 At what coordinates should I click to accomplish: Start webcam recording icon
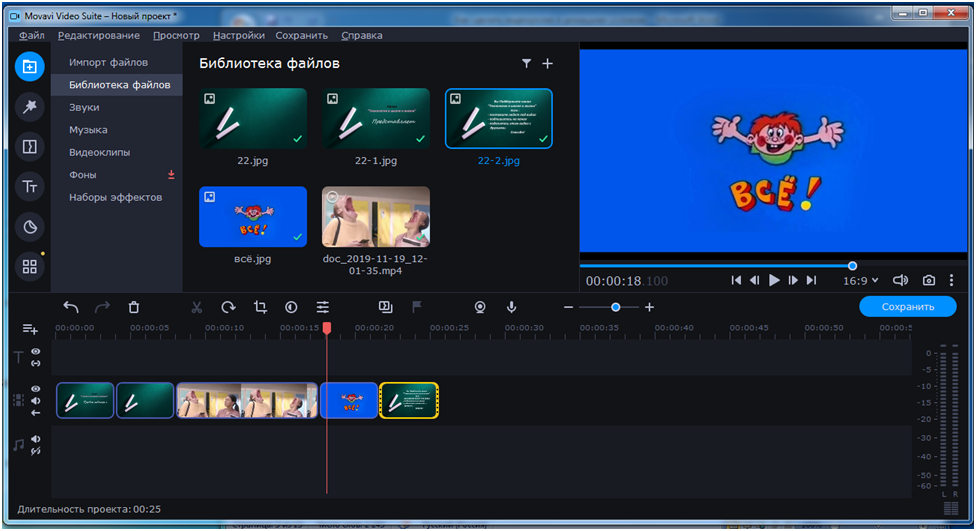[x=480, y=307]
